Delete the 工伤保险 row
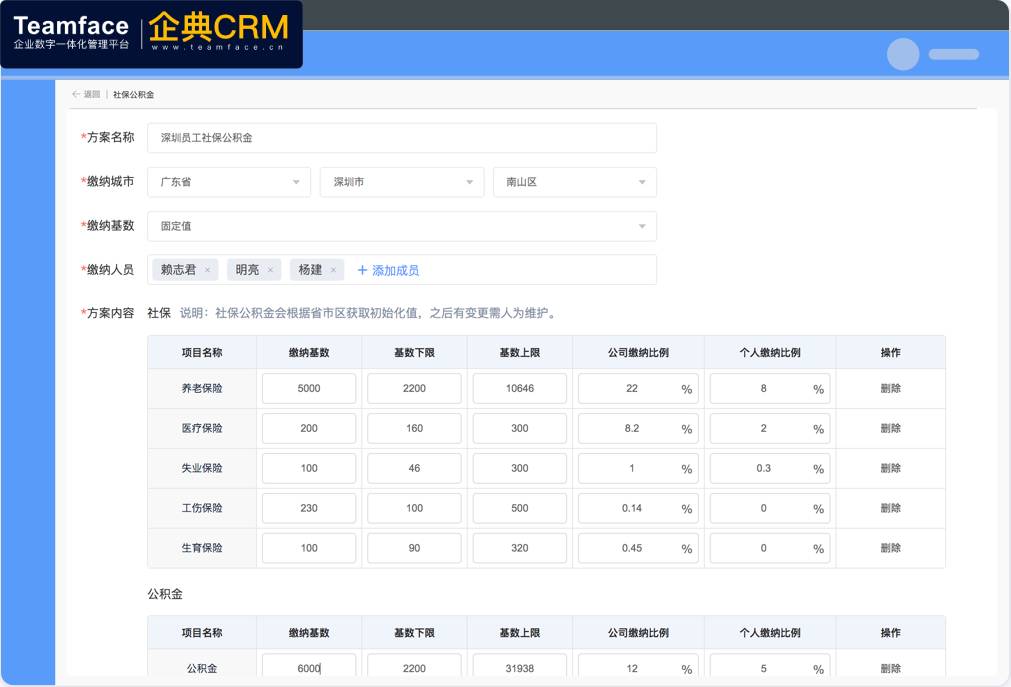The height and width of the screenshot is (687, 1011). [890, 508]
